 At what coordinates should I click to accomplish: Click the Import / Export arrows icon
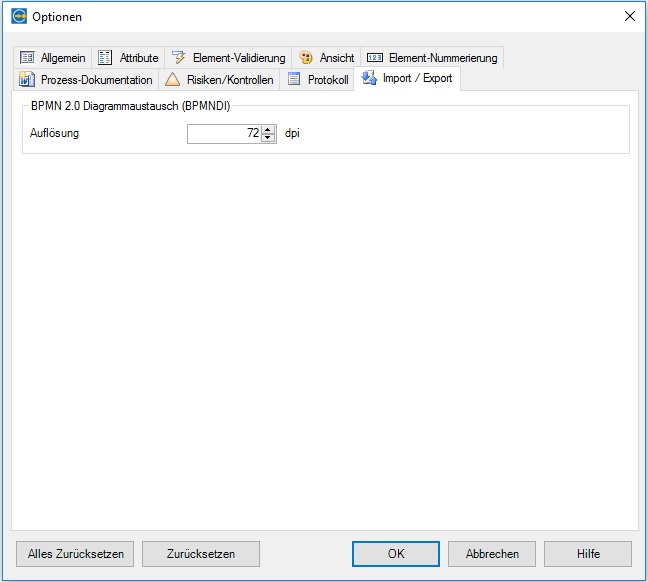click(x=369, y=78)
